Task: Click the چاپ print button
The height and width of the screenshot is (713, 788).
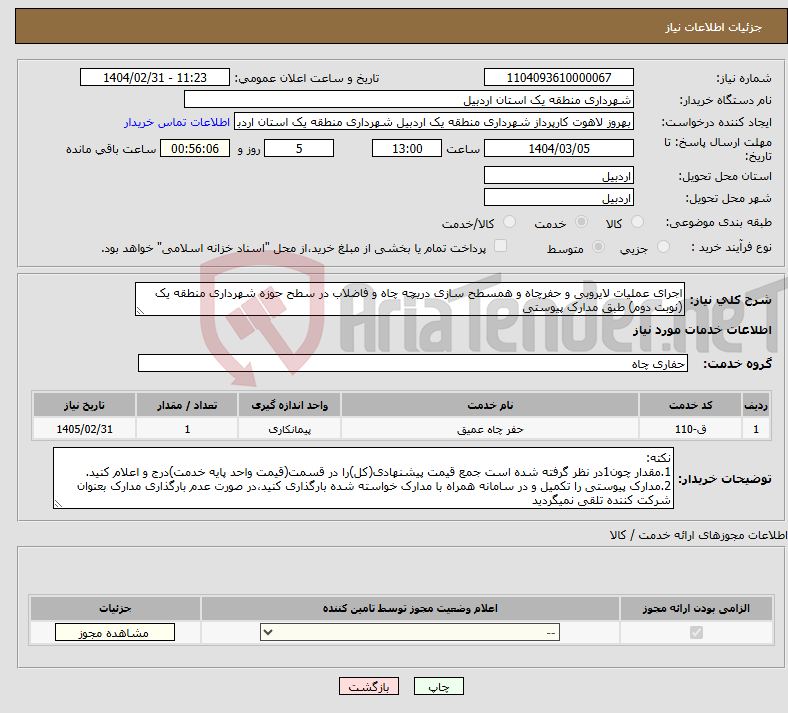Action: [439, 686]
